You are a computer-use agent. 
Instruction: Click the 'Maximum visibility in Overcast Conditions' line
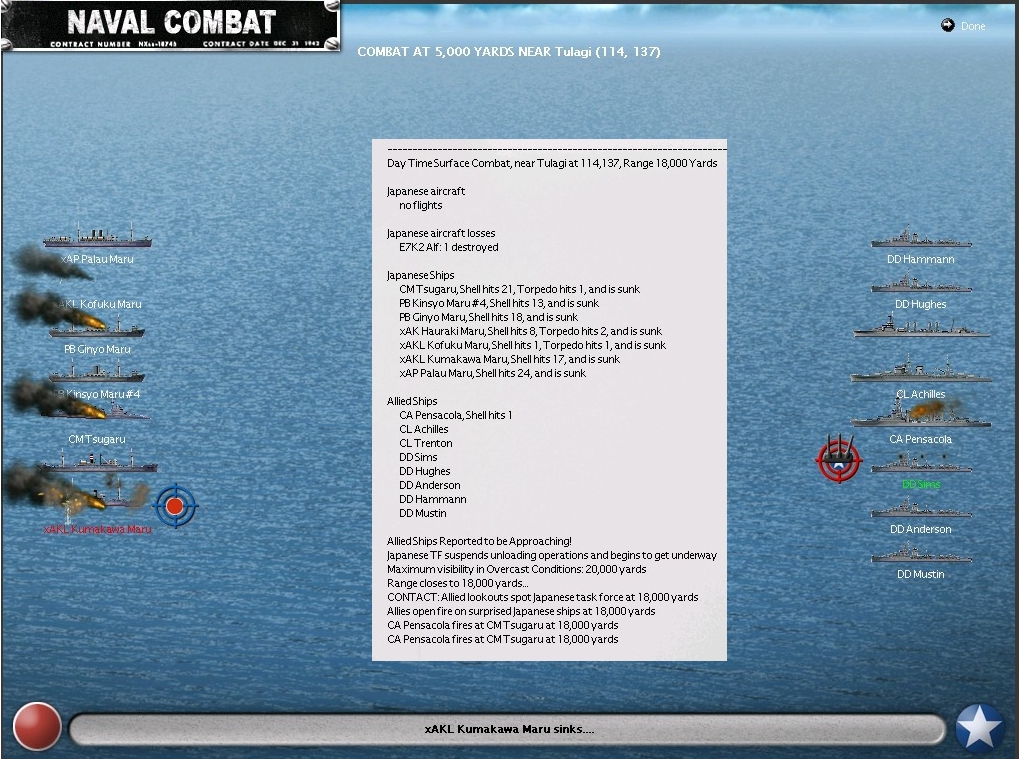517,569
